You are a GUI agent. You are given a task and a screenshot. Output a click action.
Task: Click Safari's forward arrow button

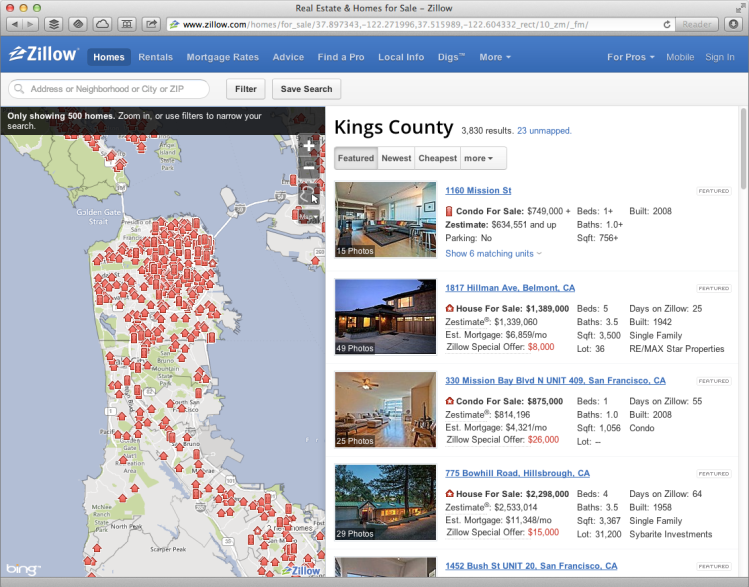point(30,24)
